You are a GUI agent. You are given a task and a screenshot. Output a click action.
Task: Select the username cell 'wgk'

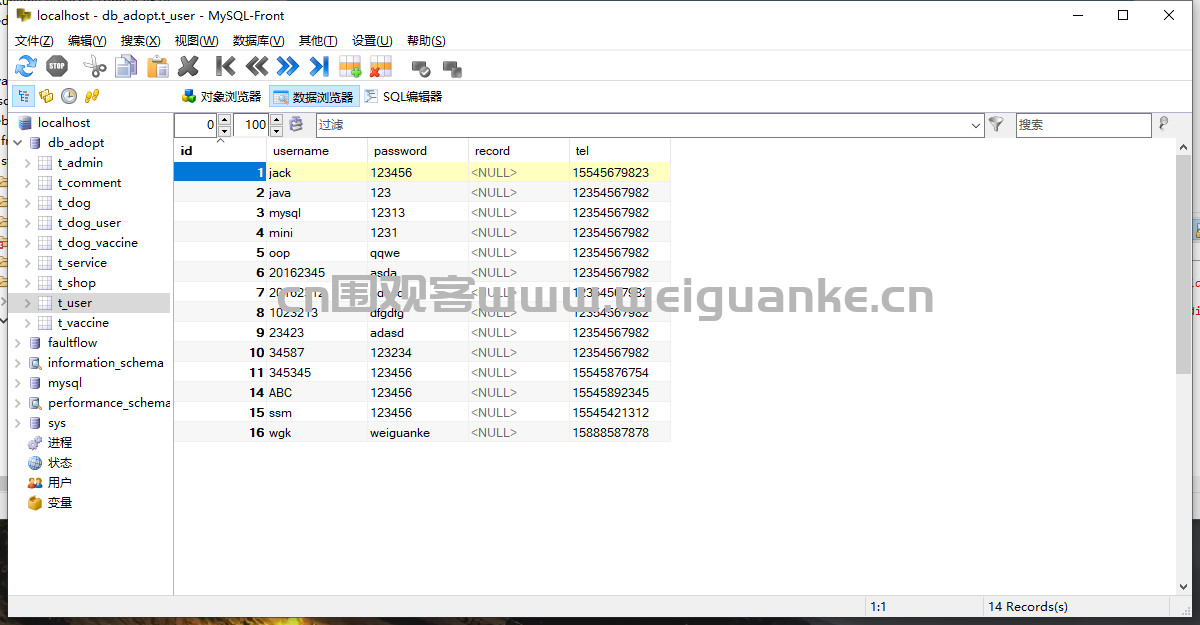pos(317,433)
